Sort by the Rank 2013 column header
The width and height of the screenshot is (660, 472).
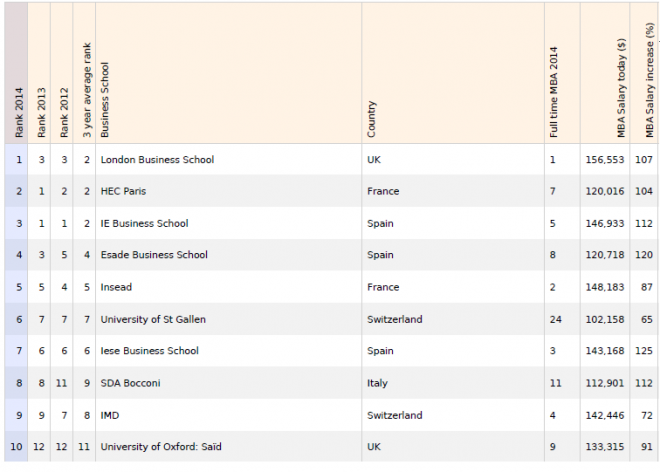pyautogui.click(x=41, y=112)
